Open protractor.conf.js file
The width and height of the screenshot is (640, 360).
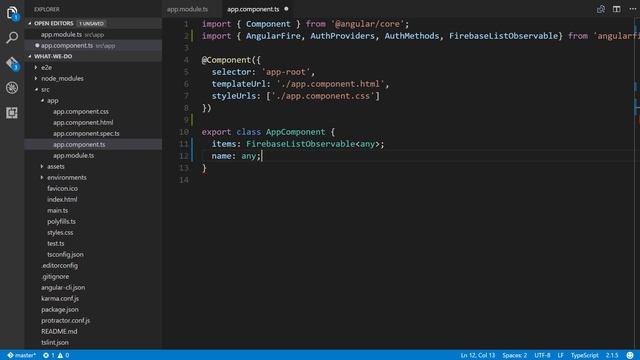click(65, 321)
